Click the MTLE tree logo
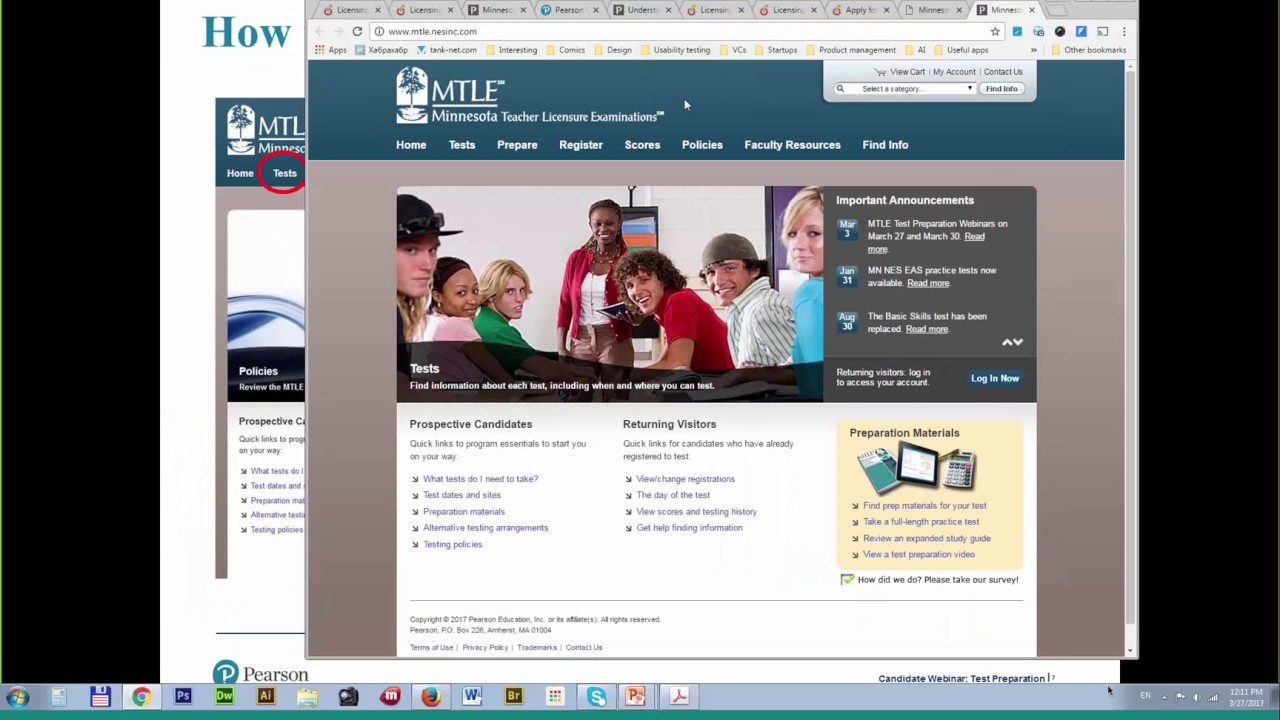Screen dimensions: 1280x720 [411, 95]
